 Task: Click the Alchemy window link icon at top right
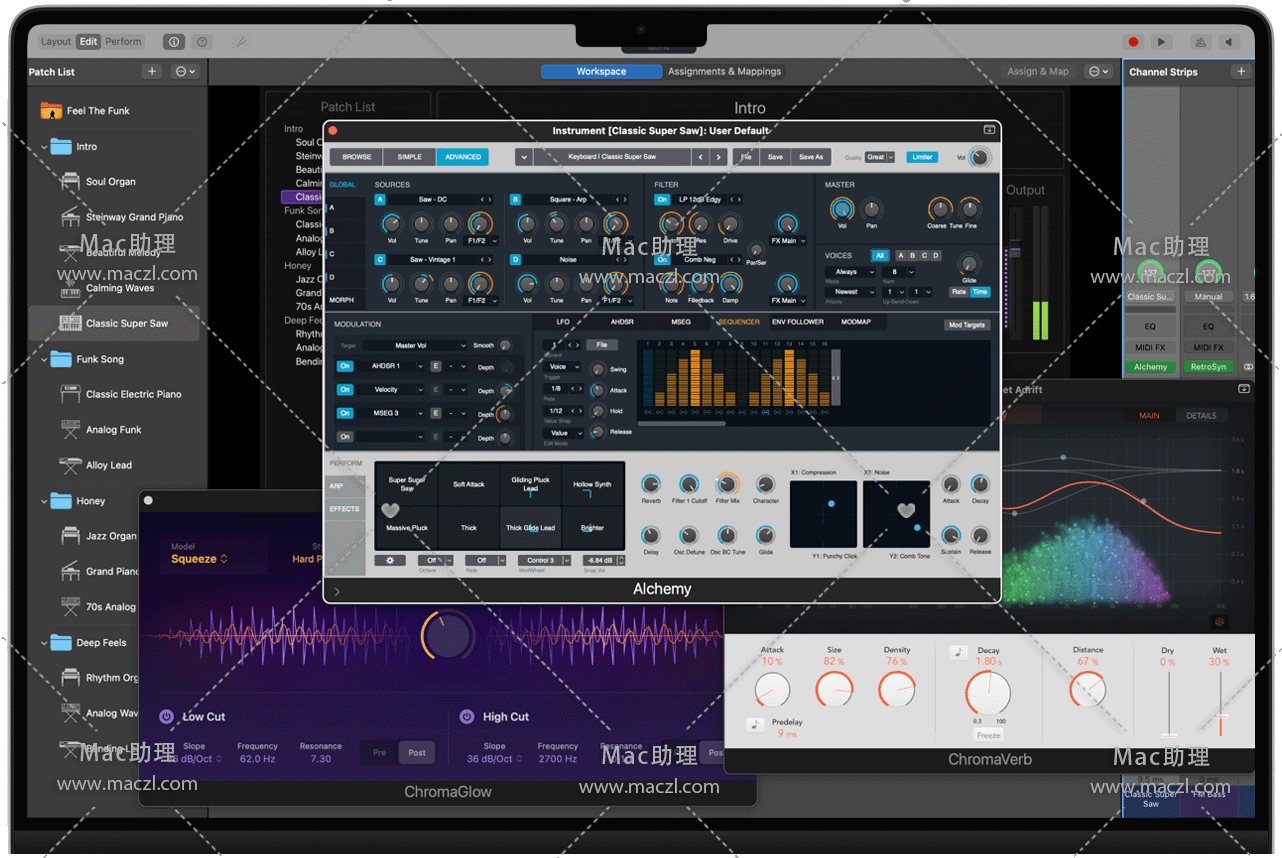coord(989,130)
